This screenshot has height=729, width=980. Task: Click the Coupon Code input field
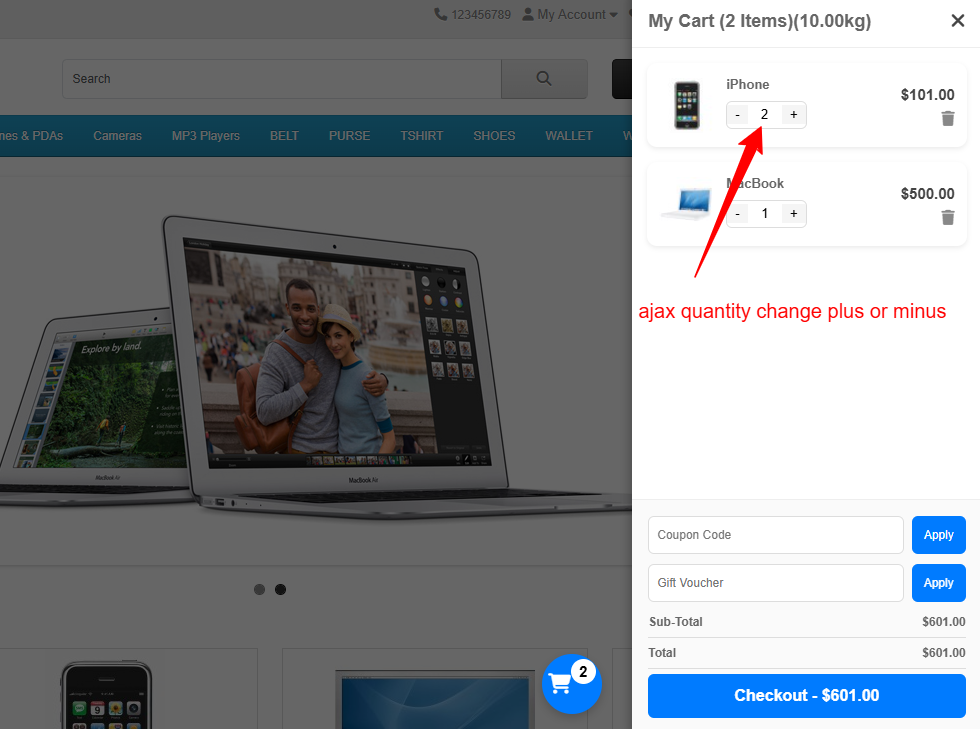[775, 535]
